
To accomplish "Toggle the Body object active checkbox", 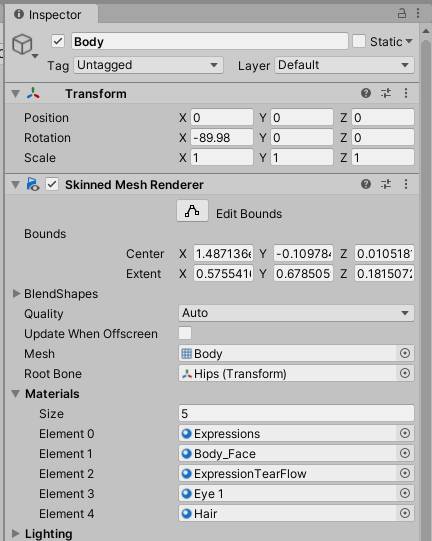I will tap(58, 41).
